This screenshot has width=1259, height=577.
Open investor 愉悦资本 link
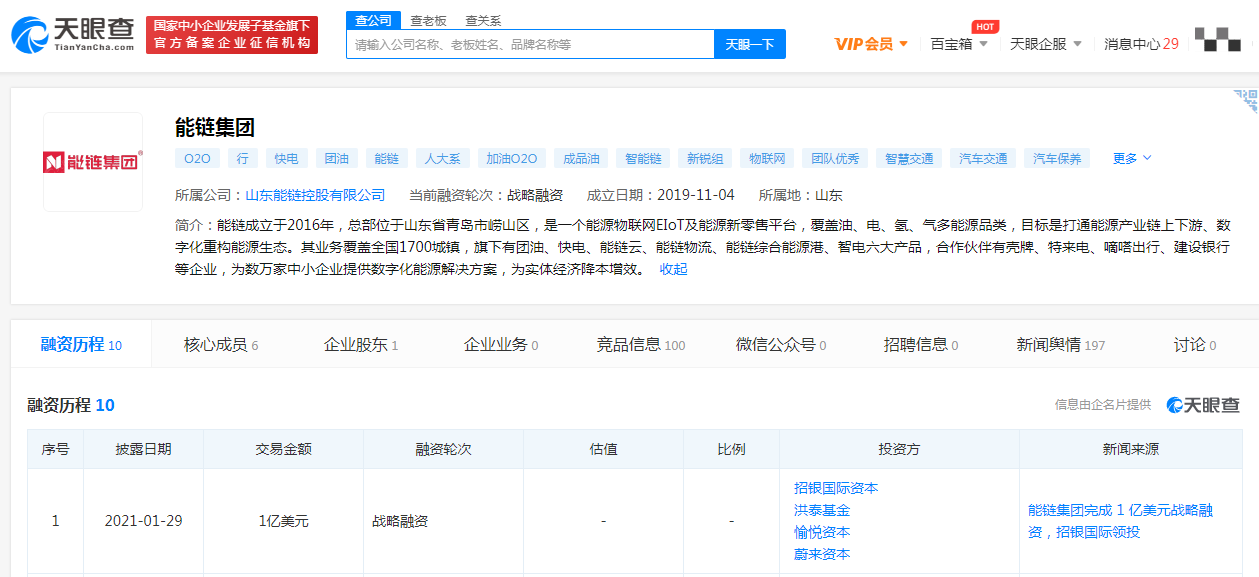[x=822, y=532]
